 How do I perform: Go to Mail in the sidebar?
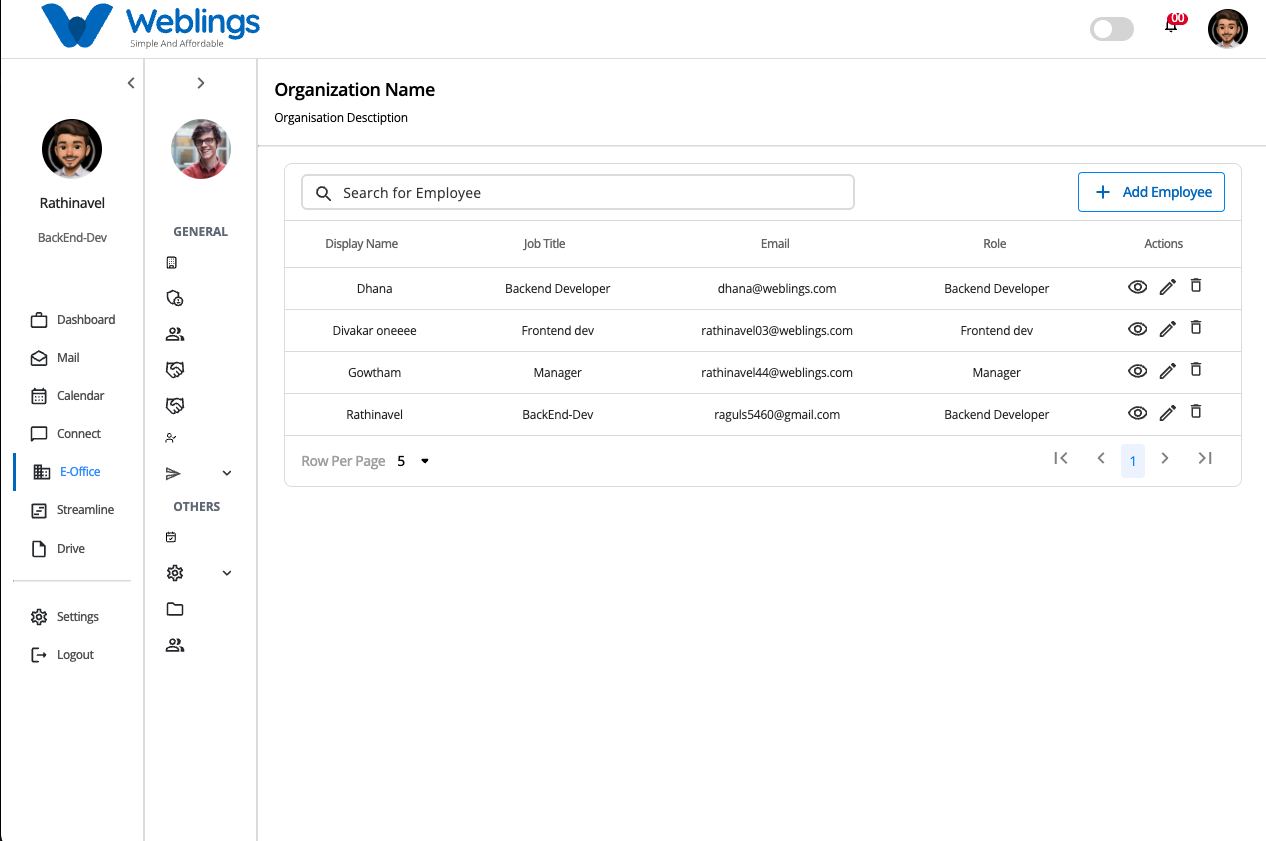(x=55, y=358)
